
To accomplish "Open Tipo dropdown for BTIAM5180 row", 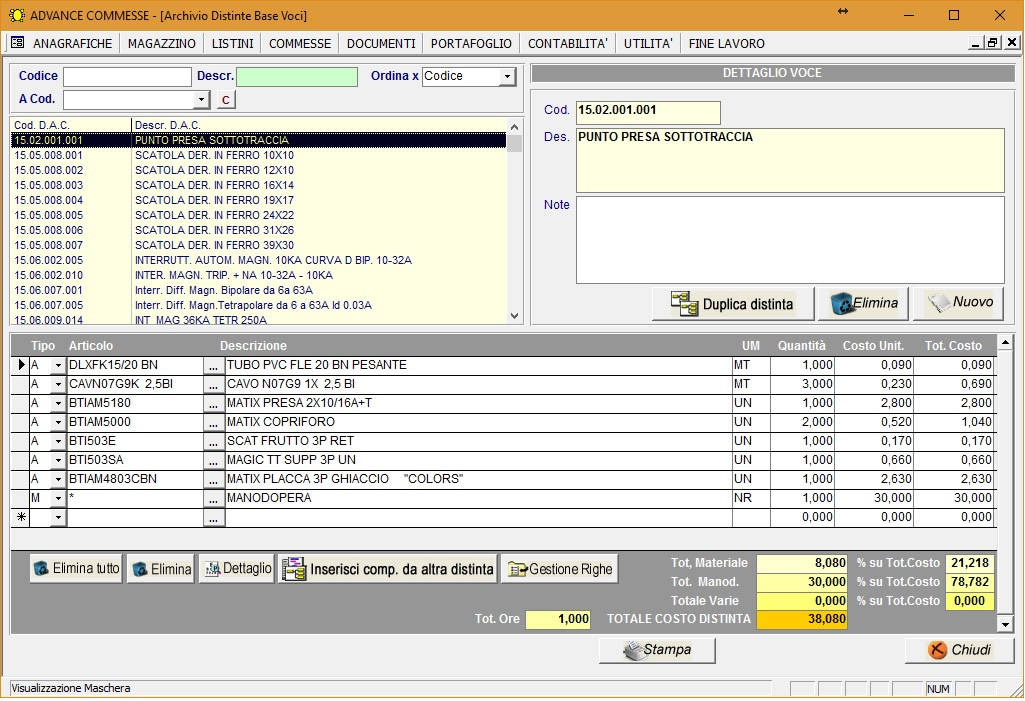I will tap(58, 403).
